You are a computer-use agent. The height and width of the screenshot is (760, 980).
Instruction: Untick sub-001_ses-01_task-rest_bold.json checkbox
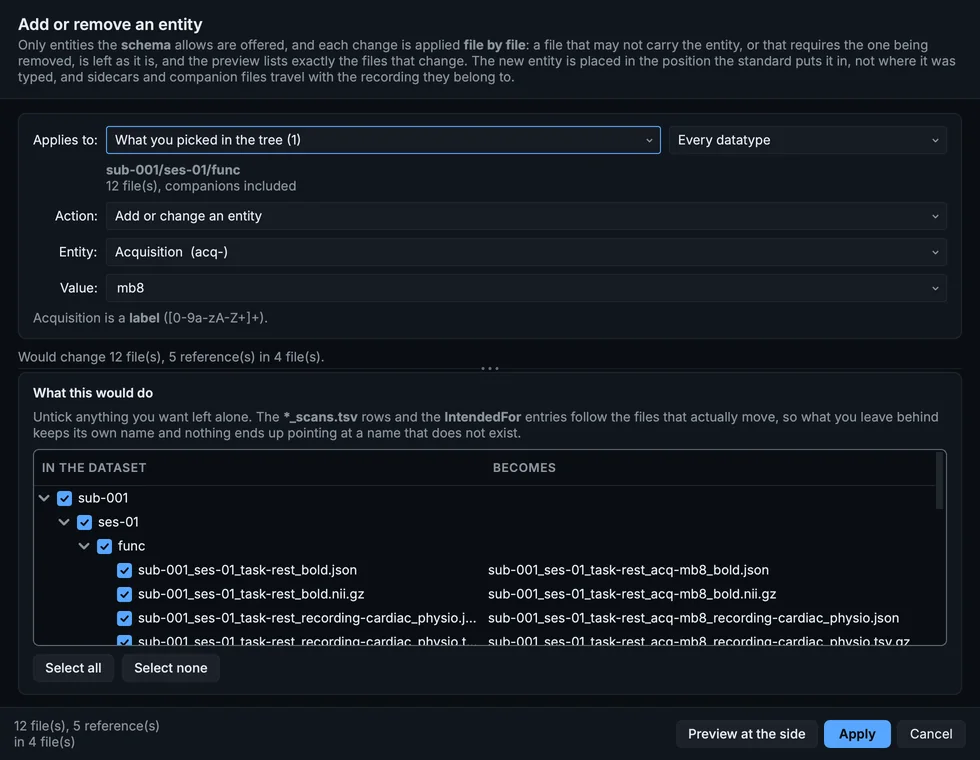124,570
